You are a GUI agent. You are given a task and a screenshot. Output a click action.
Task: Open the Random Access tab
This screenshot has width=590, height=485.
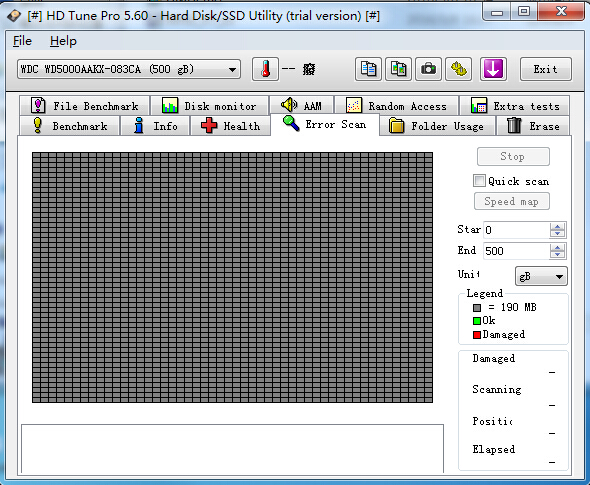tap(397, 106)
